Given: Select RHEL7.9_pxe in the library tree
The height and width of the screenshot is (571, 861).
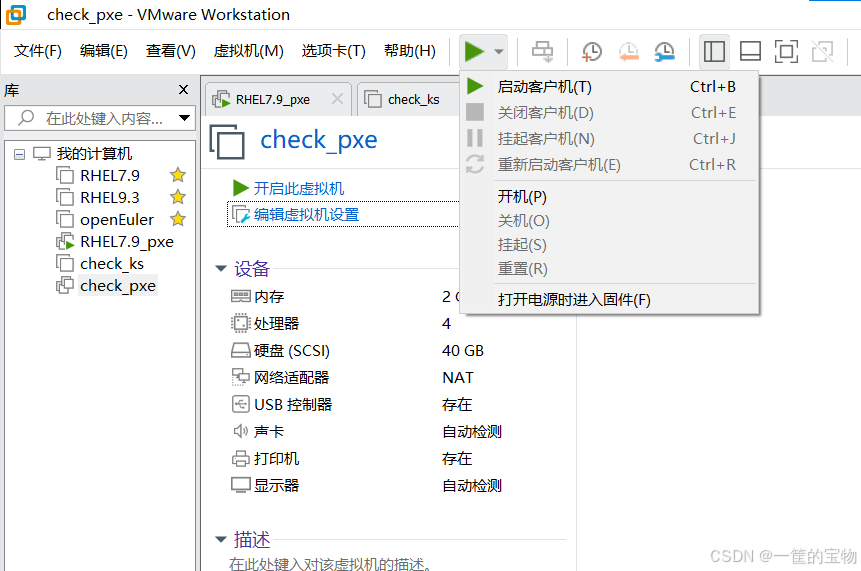Looking at the screenshot, I should tap(127, 242).
